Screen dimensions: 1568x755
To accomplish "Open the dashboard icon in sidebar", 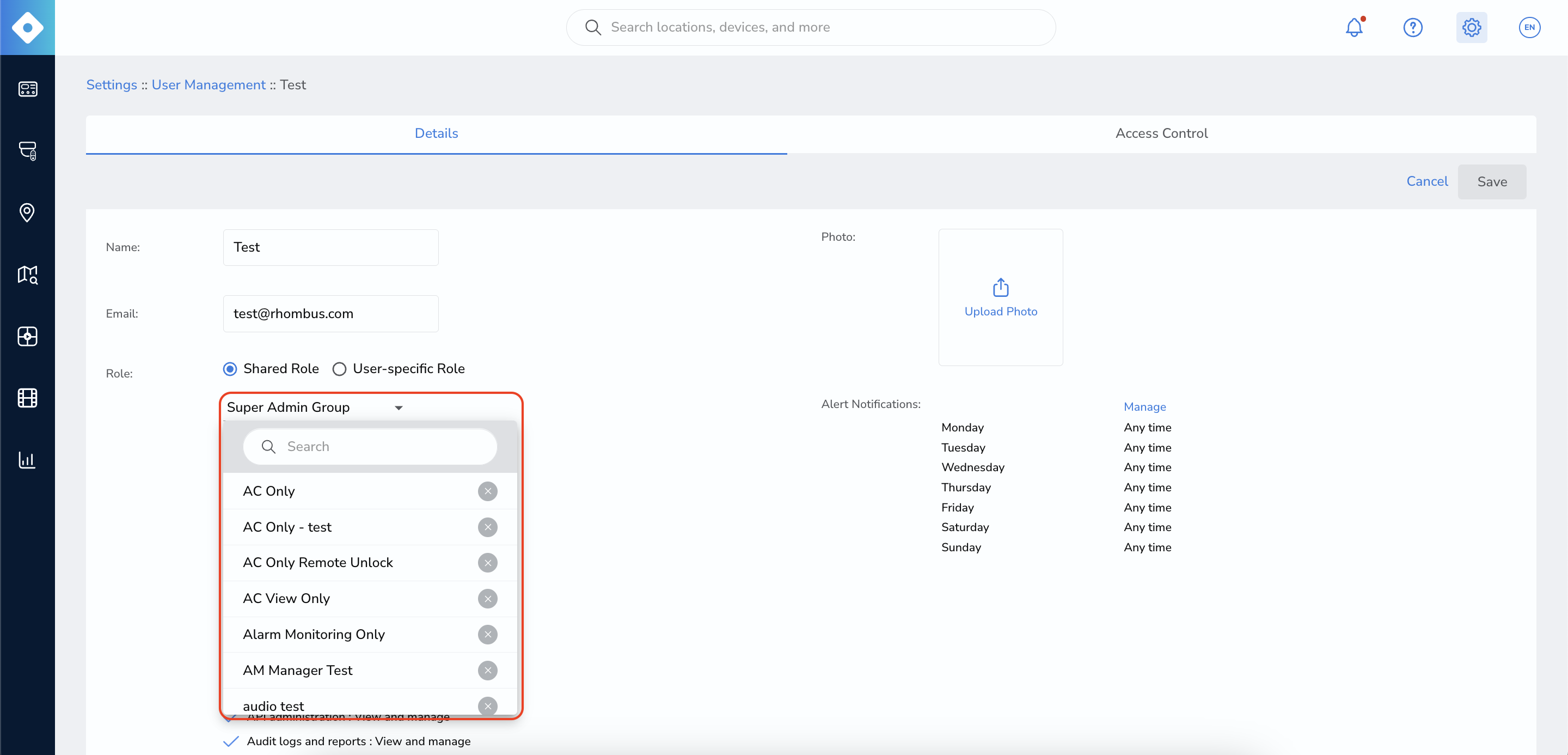I will 27,89.
